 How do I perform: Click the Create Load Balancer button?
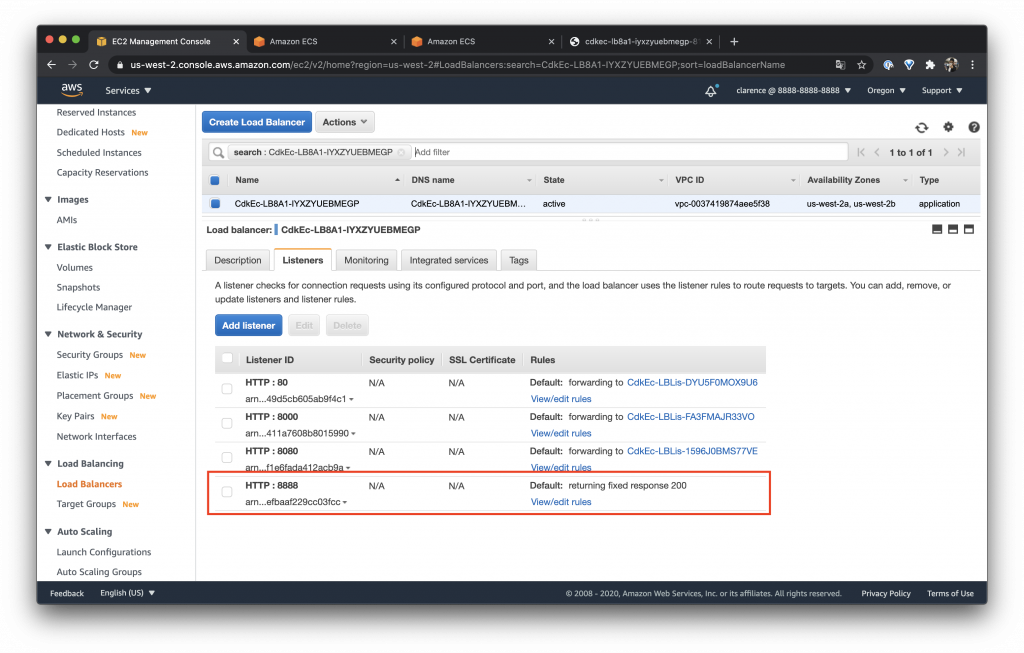coord(257,122)
